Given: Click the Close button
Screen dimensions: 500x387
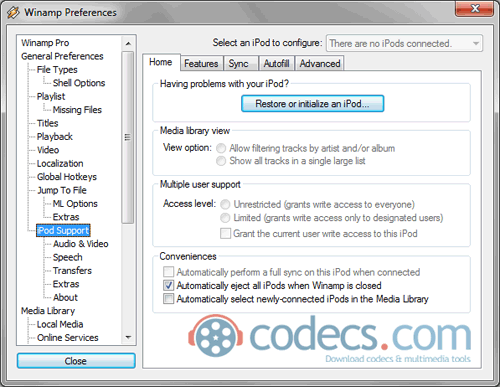Looking at the screenshot, I should click(76, 361).
